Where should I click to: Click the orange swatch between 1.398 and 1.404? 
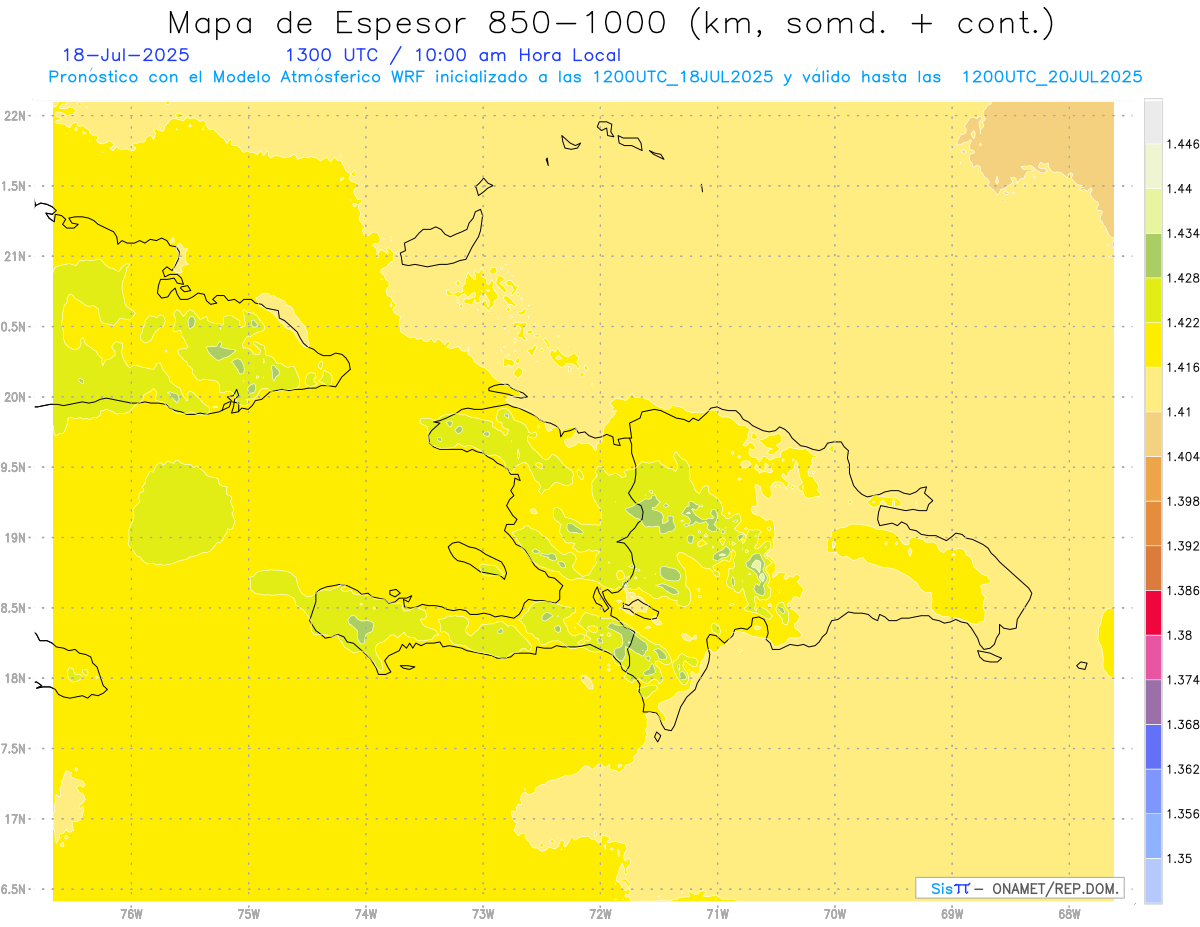[x=1153, y=478]
